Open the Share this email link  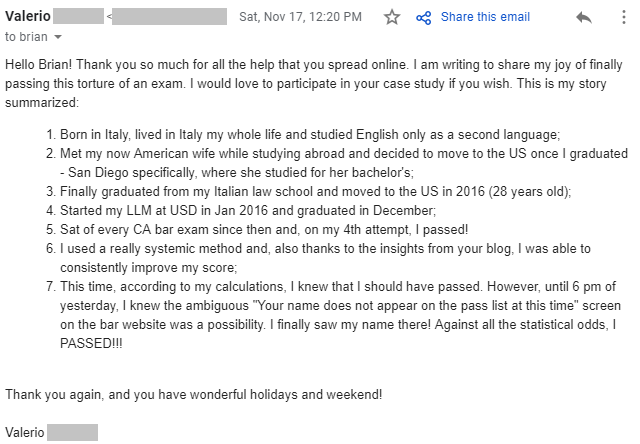pos(485,17)
